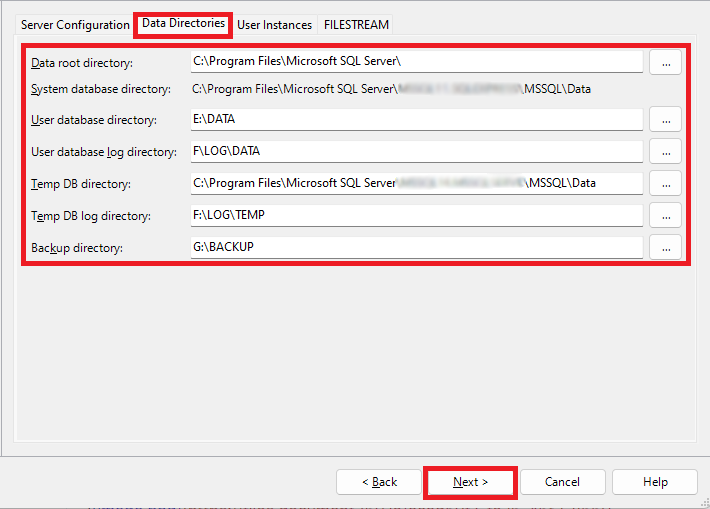Cancel the SQL Server setup
Image resolution: width=710 pixels, height=509 pixels.
(562, 482)
